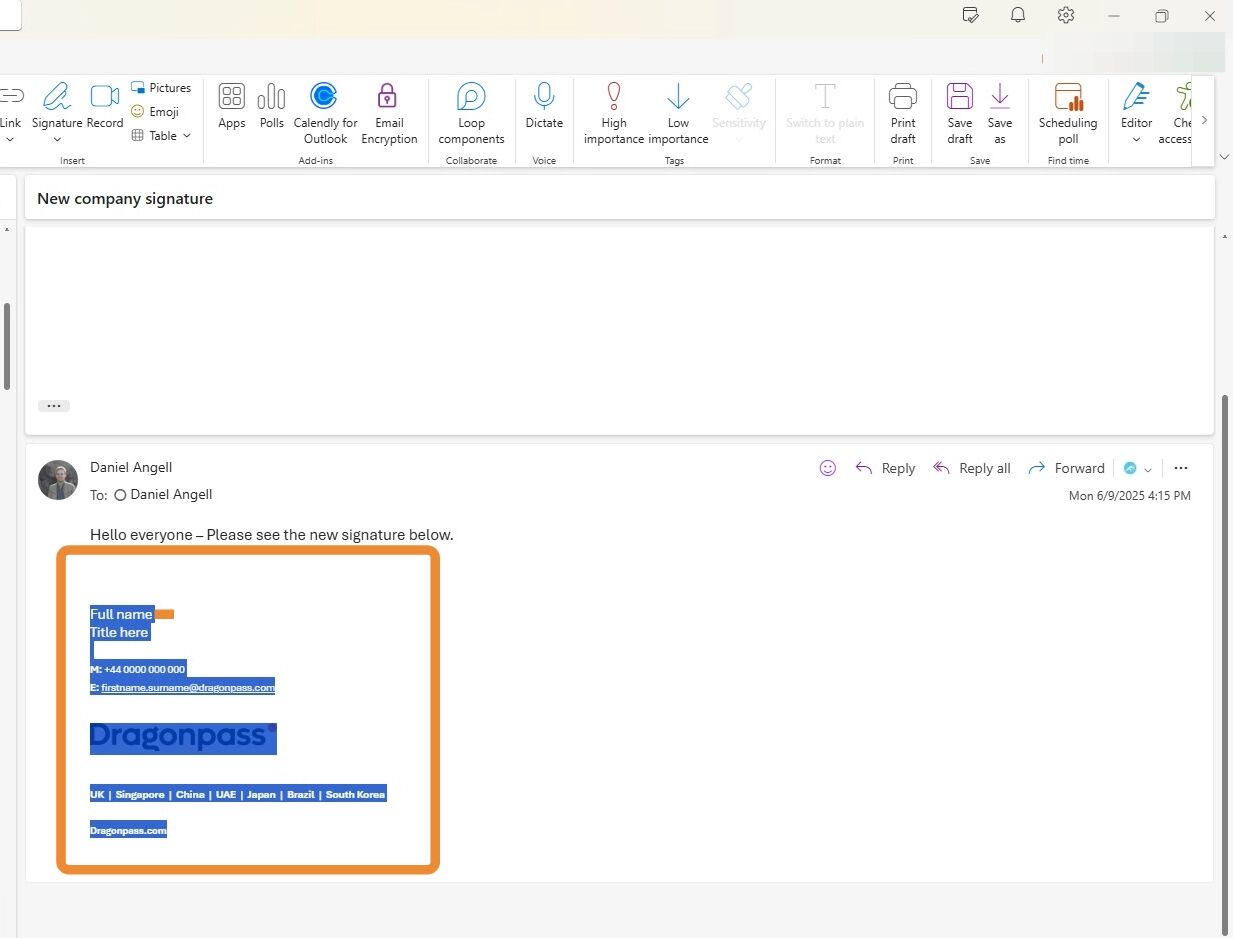Insert Loop components
Viewport: 1233px width, 938px height.
click(x=471, y=113)
